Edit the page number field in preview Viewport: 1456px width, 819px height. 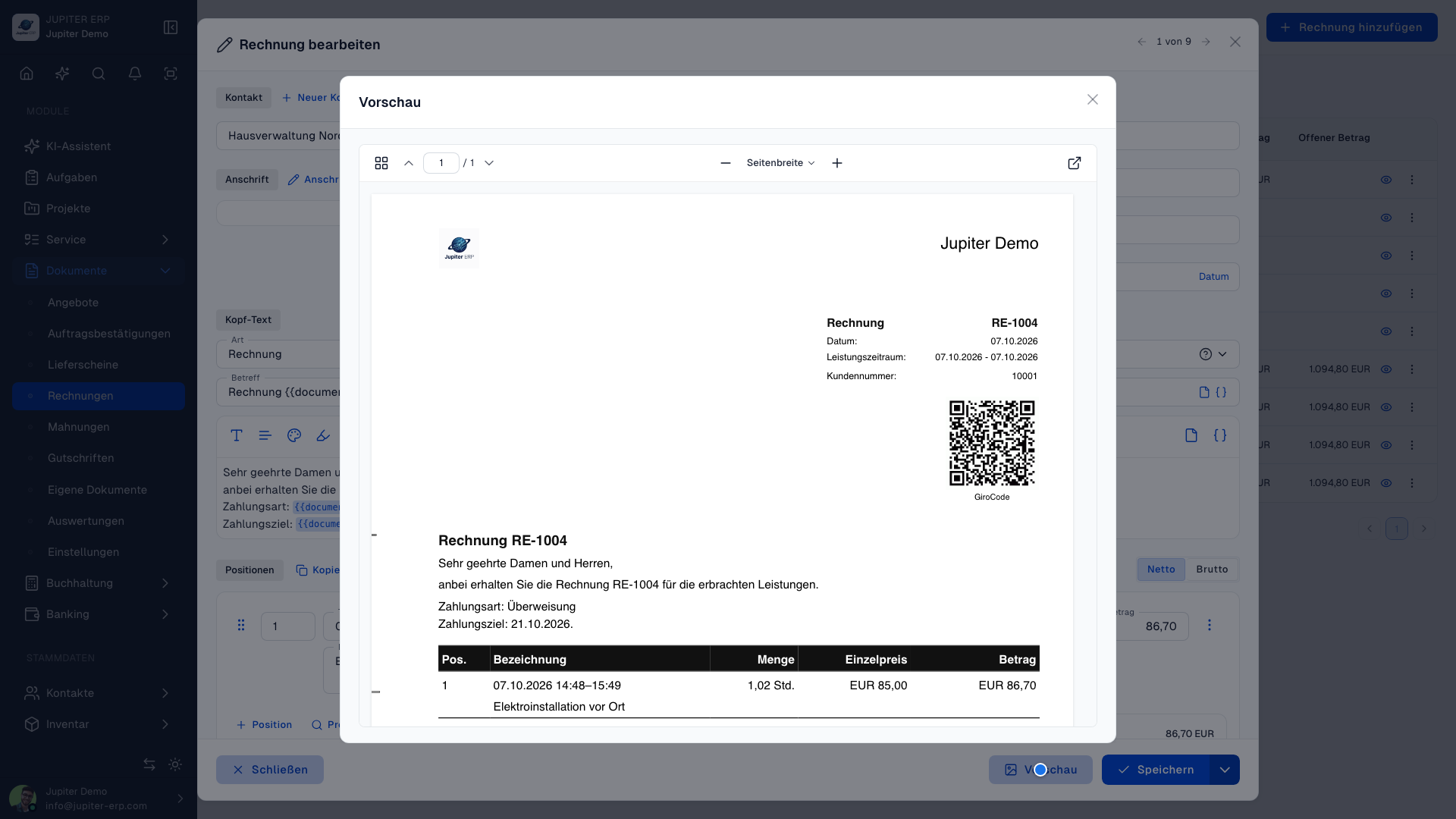pyautogui.click(x=441, y=163)
